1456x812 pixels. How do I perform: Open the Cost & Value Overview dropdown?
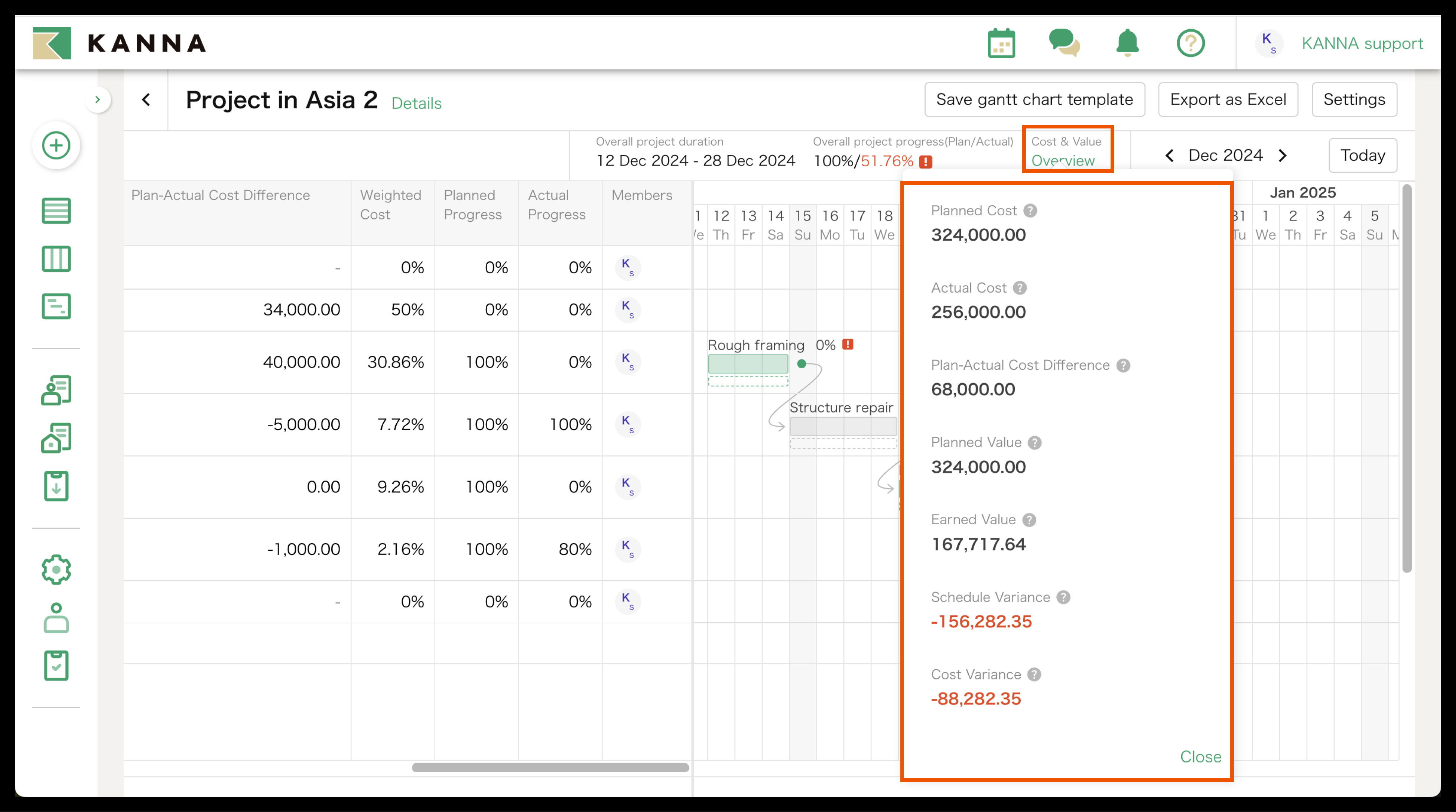pos(1063,160)
